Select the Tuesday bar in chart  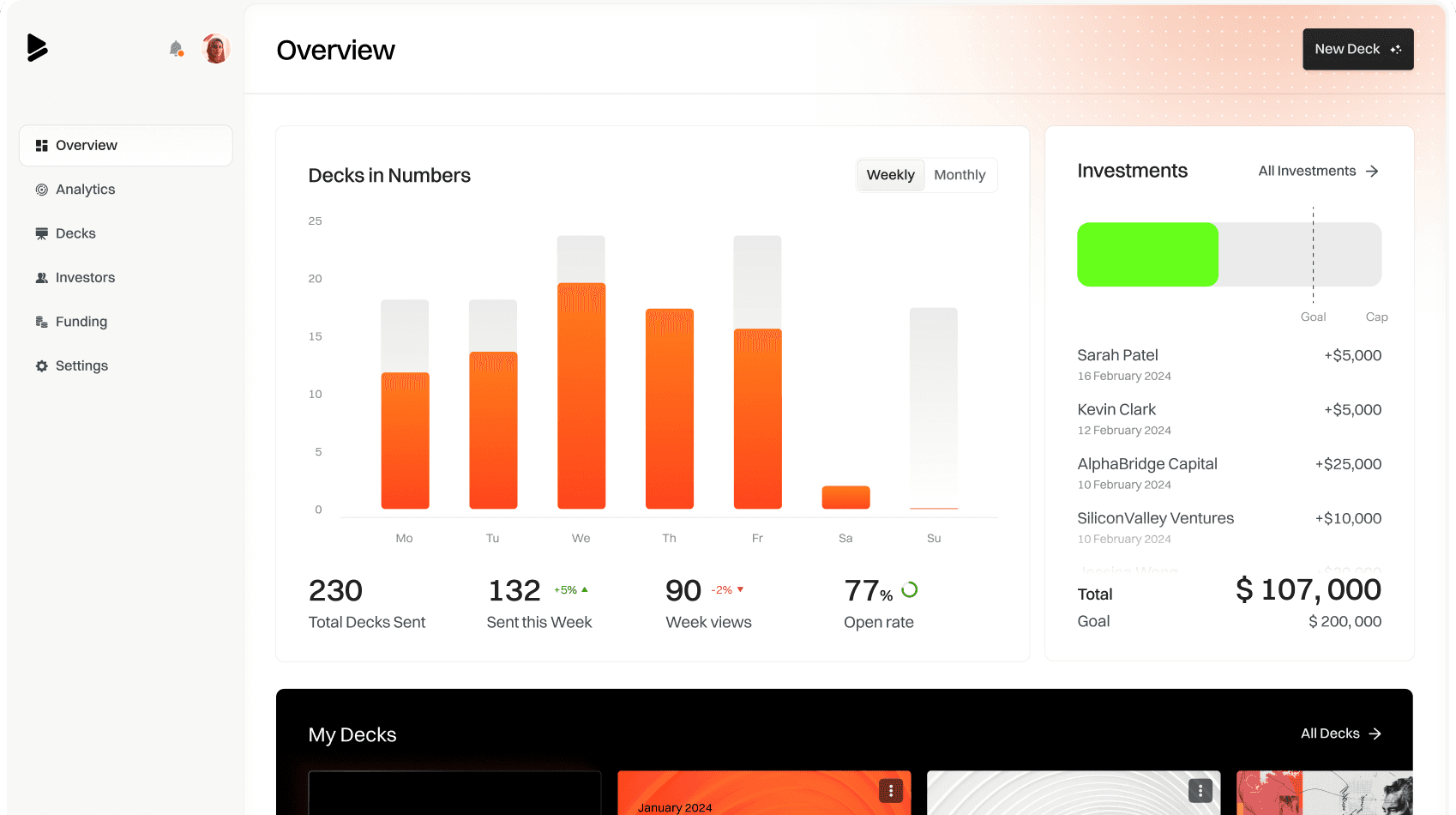point(493,431)
